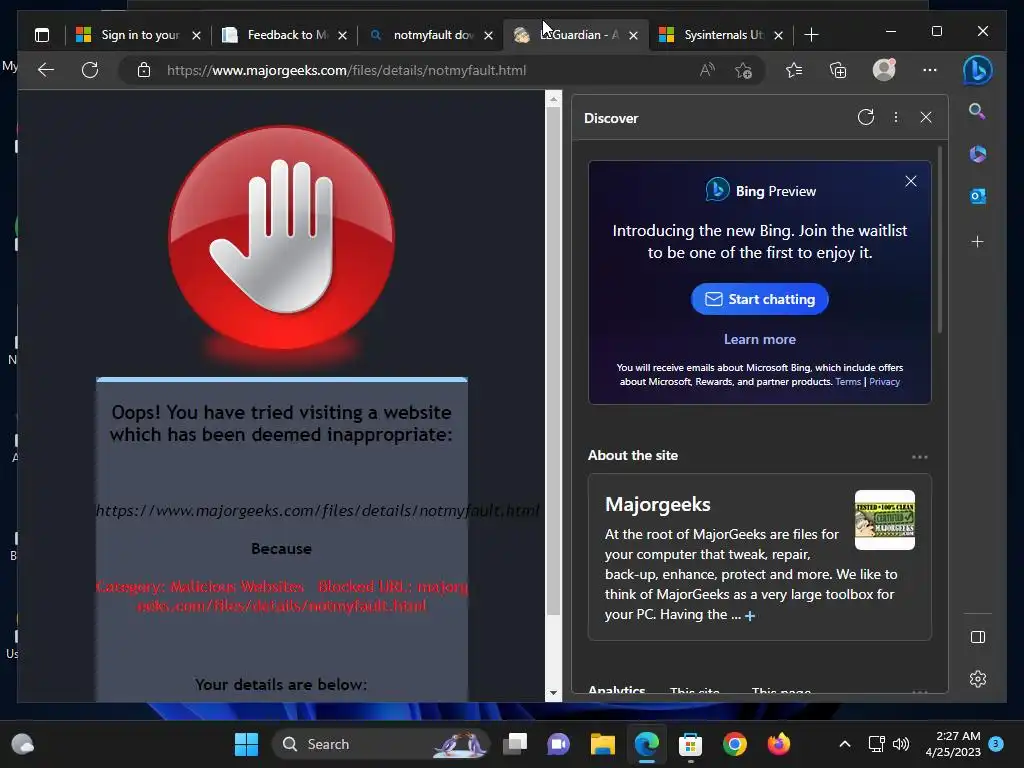
Task: Click the Majorgeeks site title
Action: [658, 504]
